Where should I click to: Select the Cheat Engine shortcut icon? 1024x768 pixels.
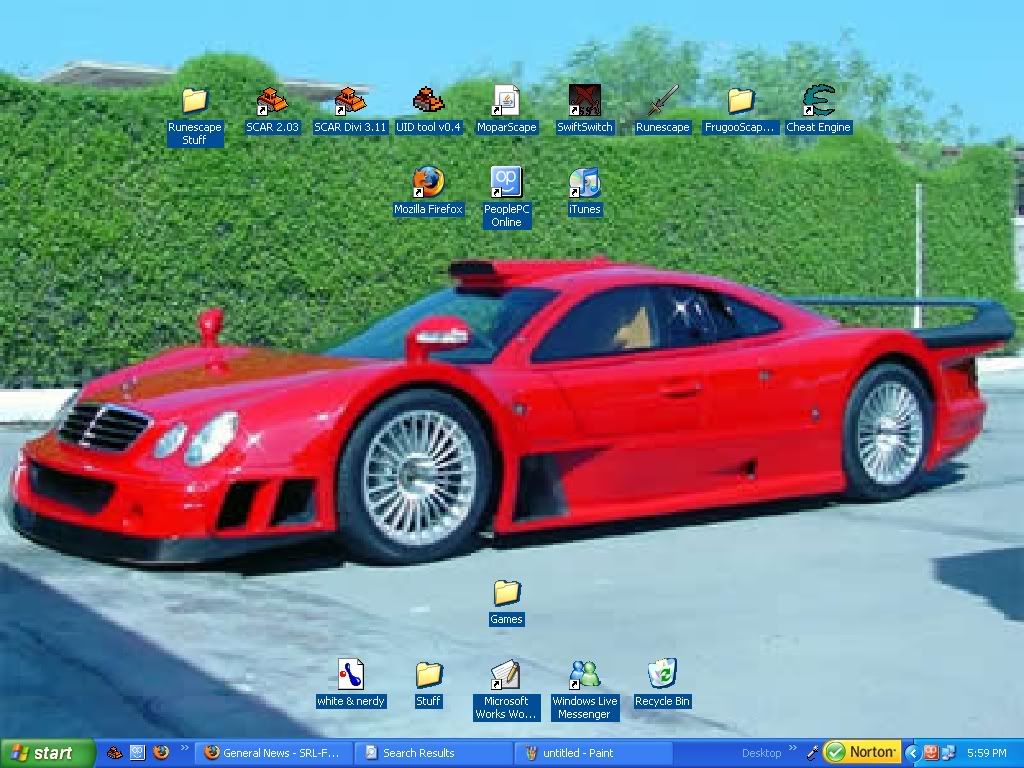pyautogui.click(x=818, y=102)
